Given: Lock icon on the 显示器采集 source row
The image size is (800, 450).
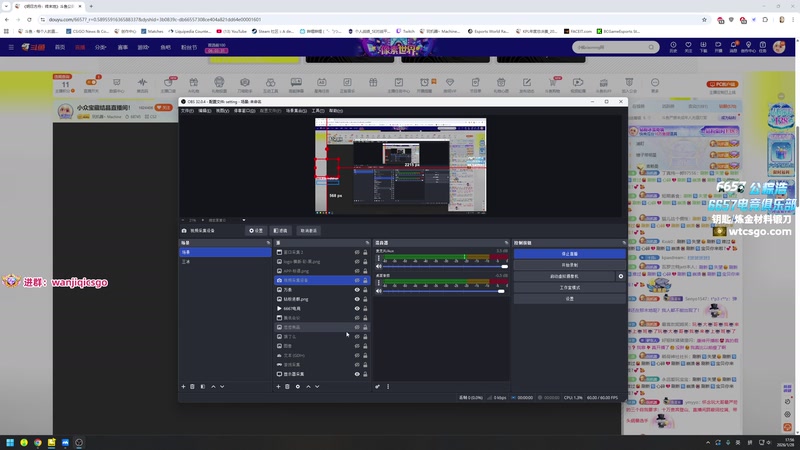Looking at the screenshot, I should 365,374.
